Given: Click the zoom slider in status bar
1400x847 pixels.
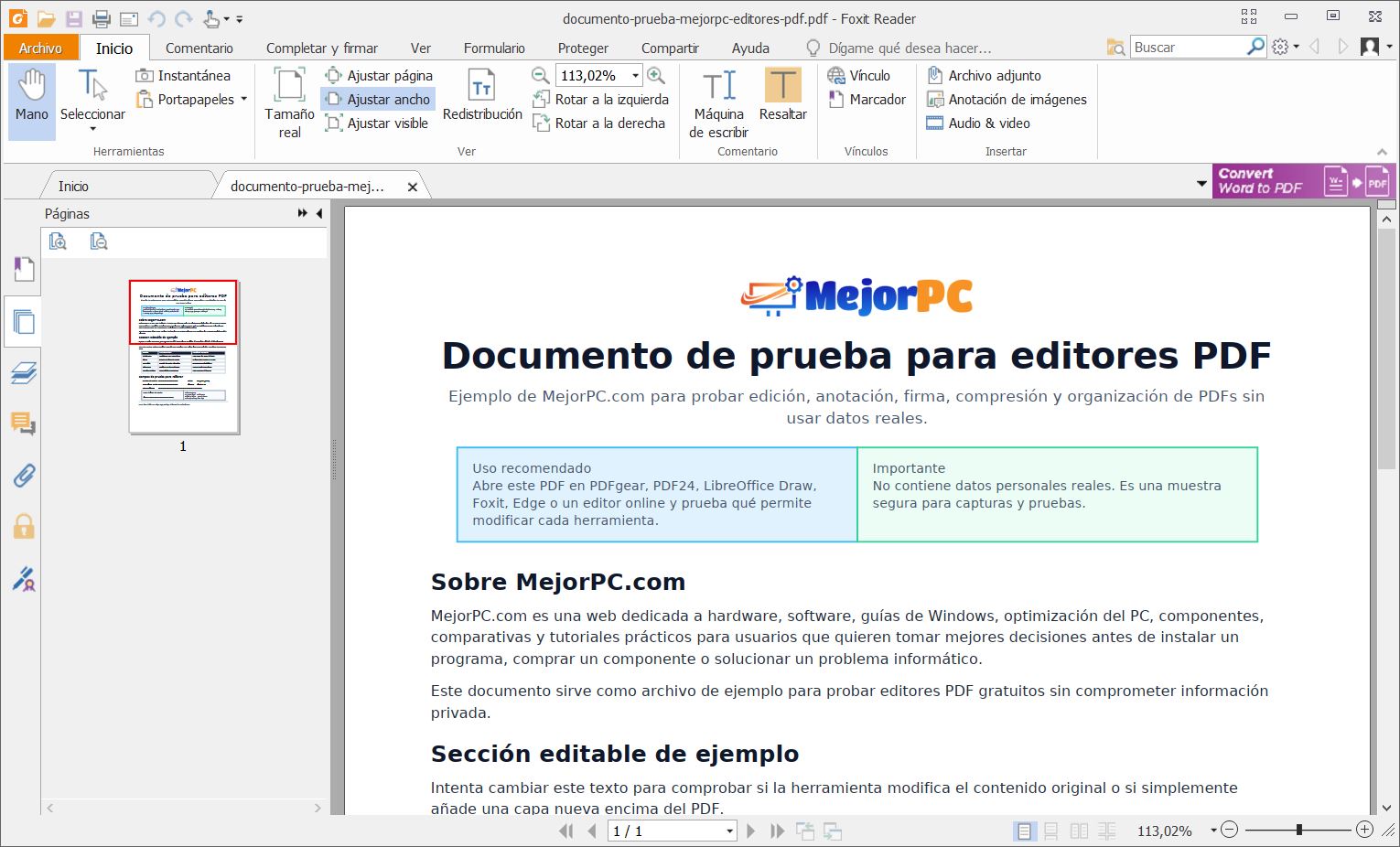Looking at the screenshot, I should [x=1298, y=830].
